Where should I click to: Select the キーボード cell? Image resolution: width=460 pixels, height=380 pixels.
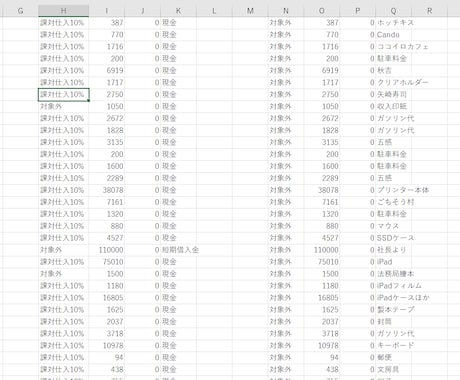[x=395, y=345]
